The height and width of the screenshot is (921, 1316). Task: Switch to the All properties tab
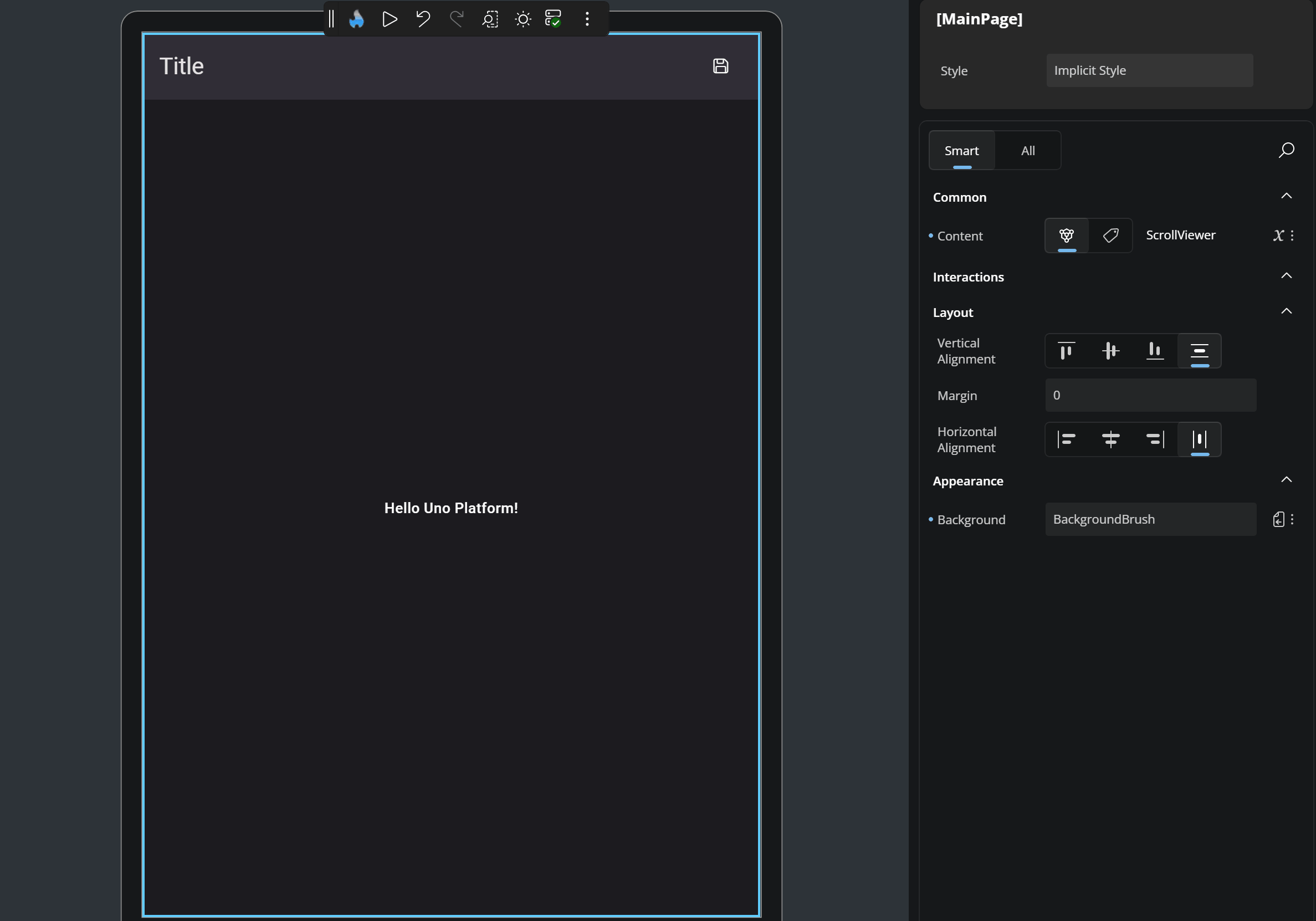1027,150
